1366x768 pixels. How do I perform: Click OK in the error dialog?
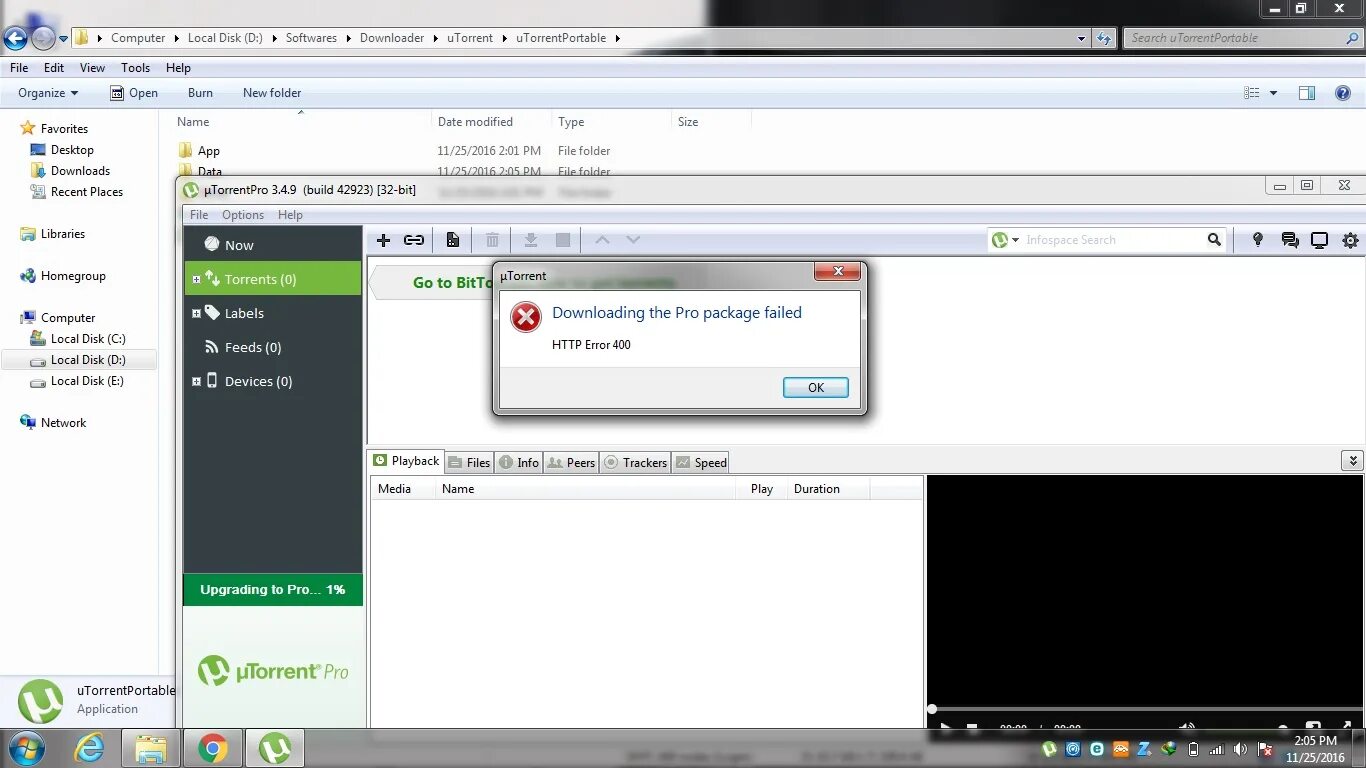coord(816,388)
